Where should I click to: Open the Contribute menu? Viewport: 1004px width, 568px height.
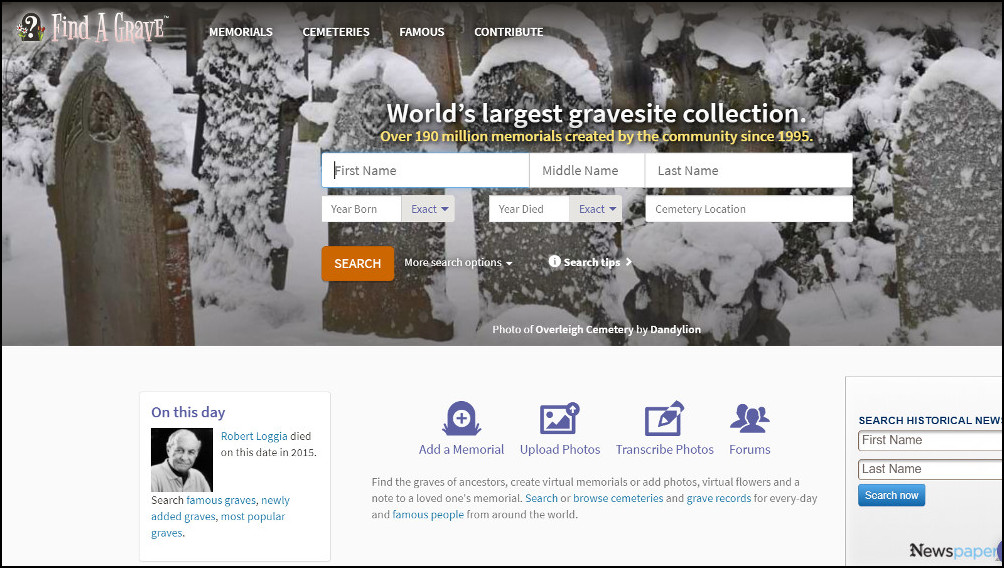[508, 32]
